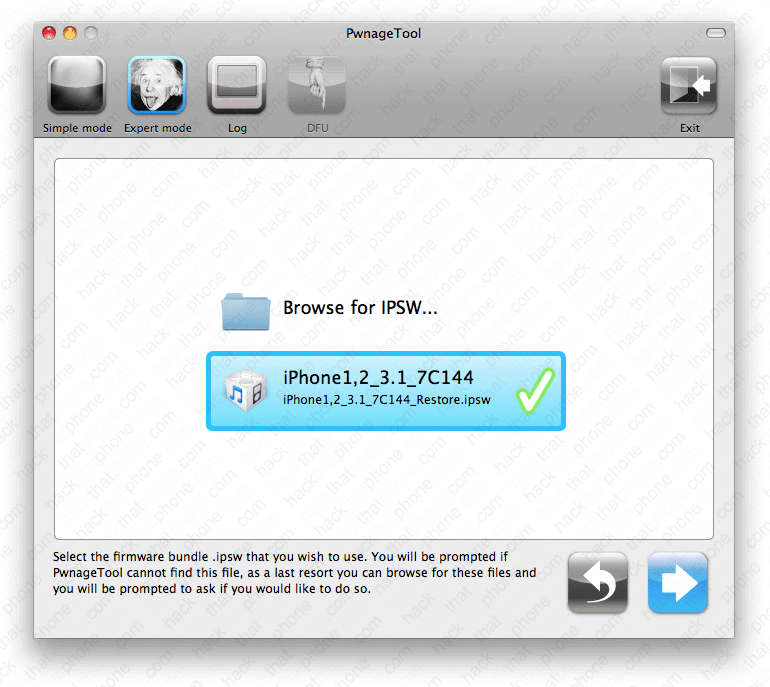Close the PwnageTool window with the red button

[x=49, y=33]
